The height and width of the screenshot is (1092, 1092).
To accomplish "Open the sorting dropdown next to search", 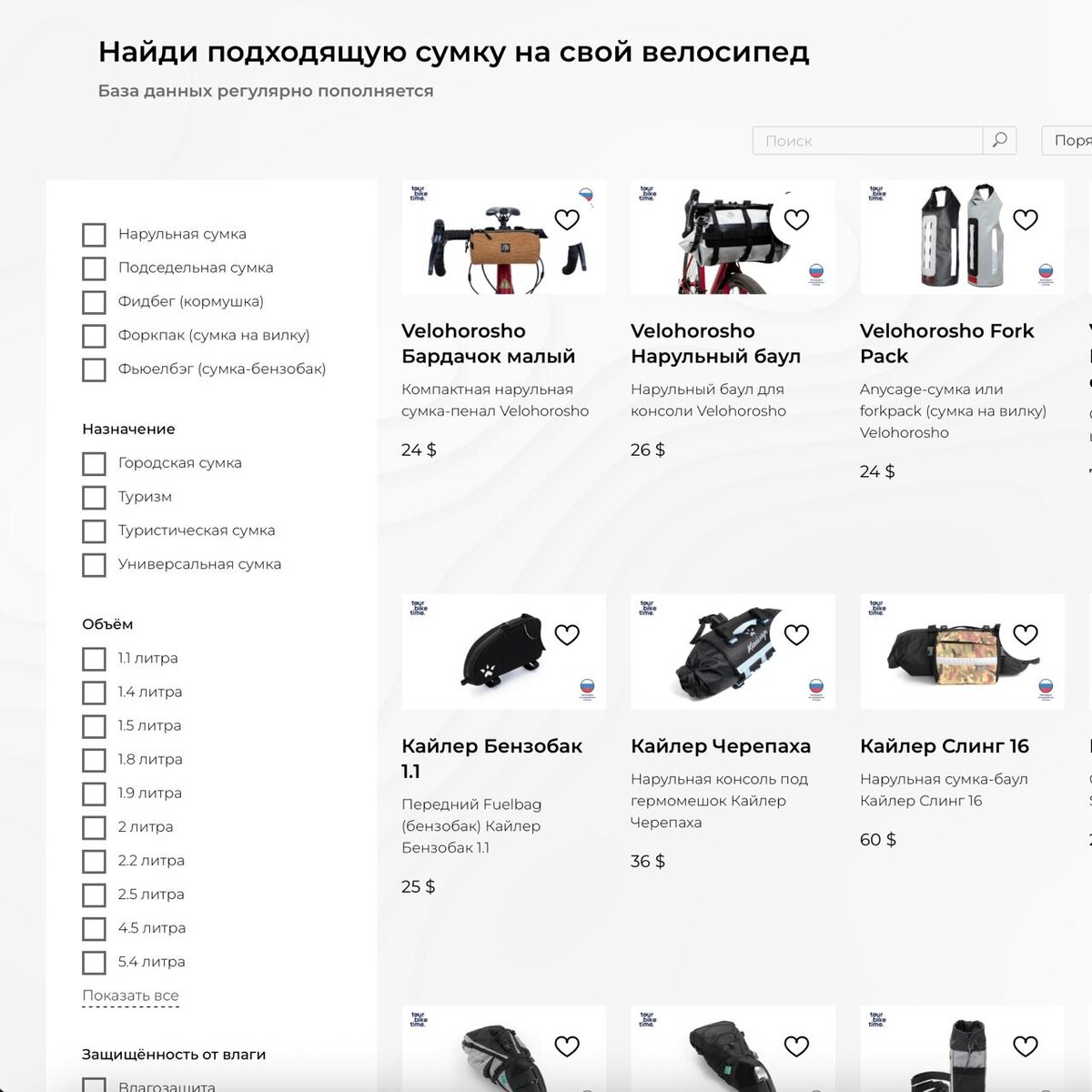I will coord(1067,140).
